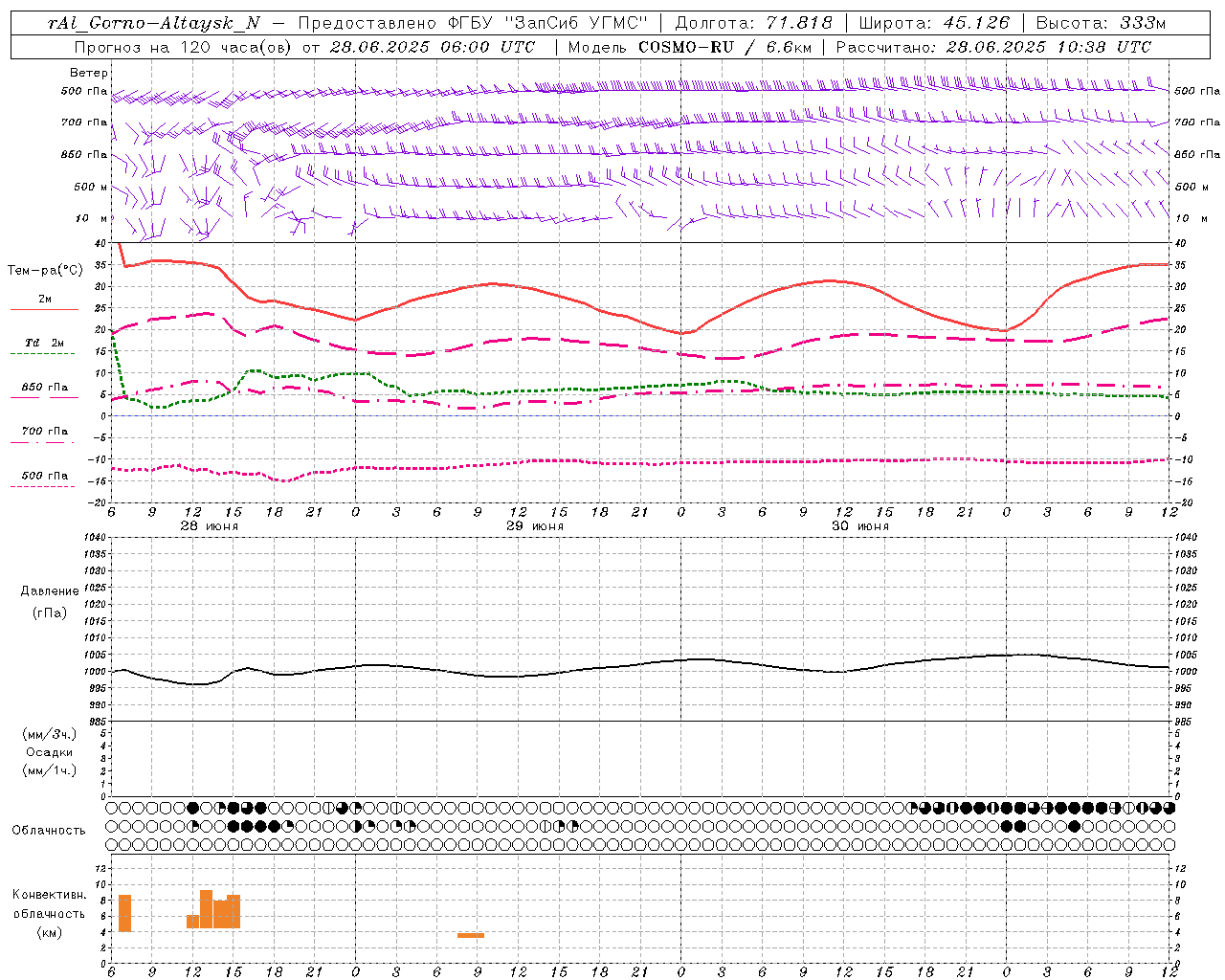1225x980 pixels.
Task: Click the 'Предоставлено ФГБУ "ЗапСиб УГМС"' provider text
Action: point(473,23)
